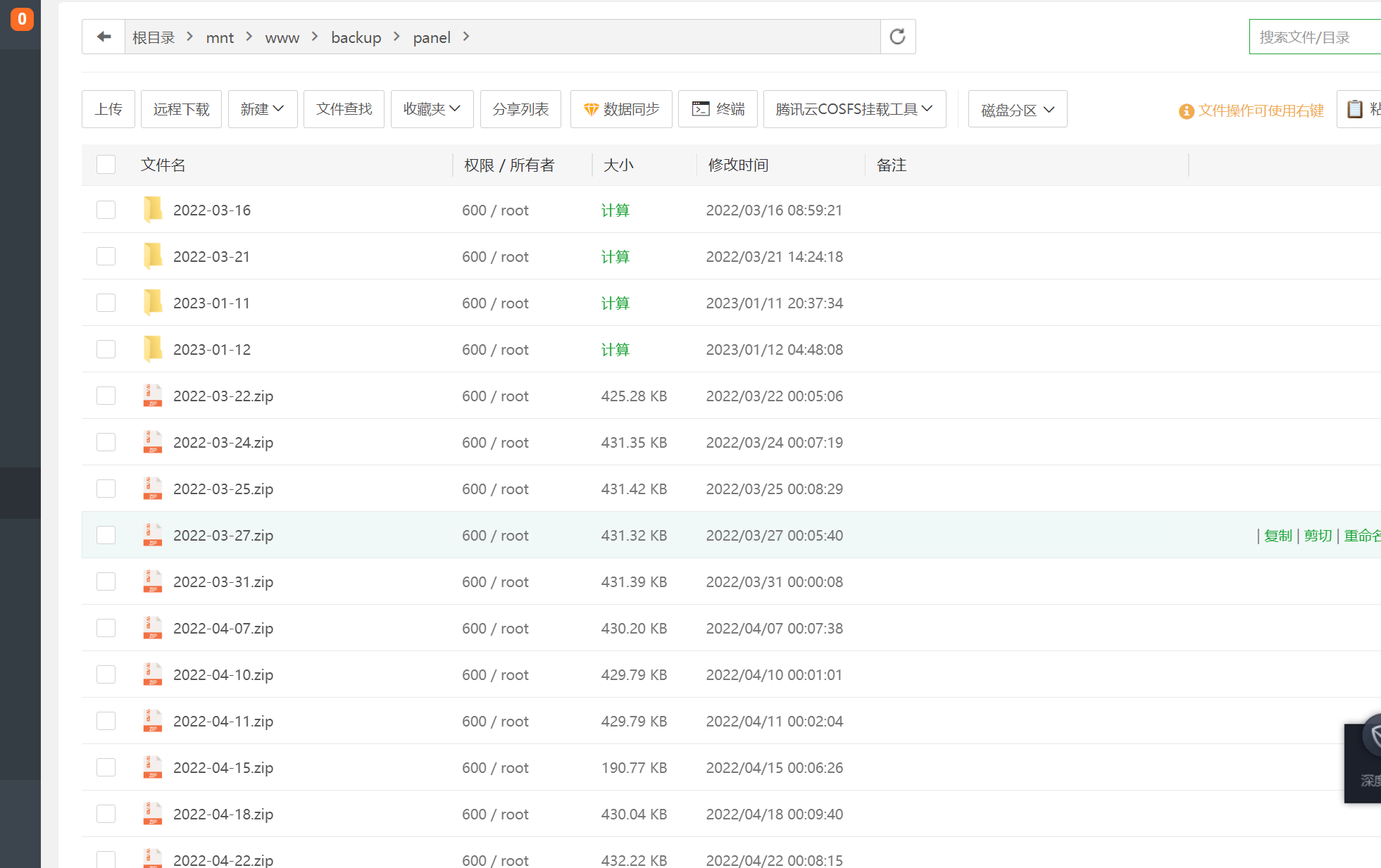This screenshot has width=1381, height=868.
Task: Open the orange notification badge showing 0
Action: coord(22,19)
